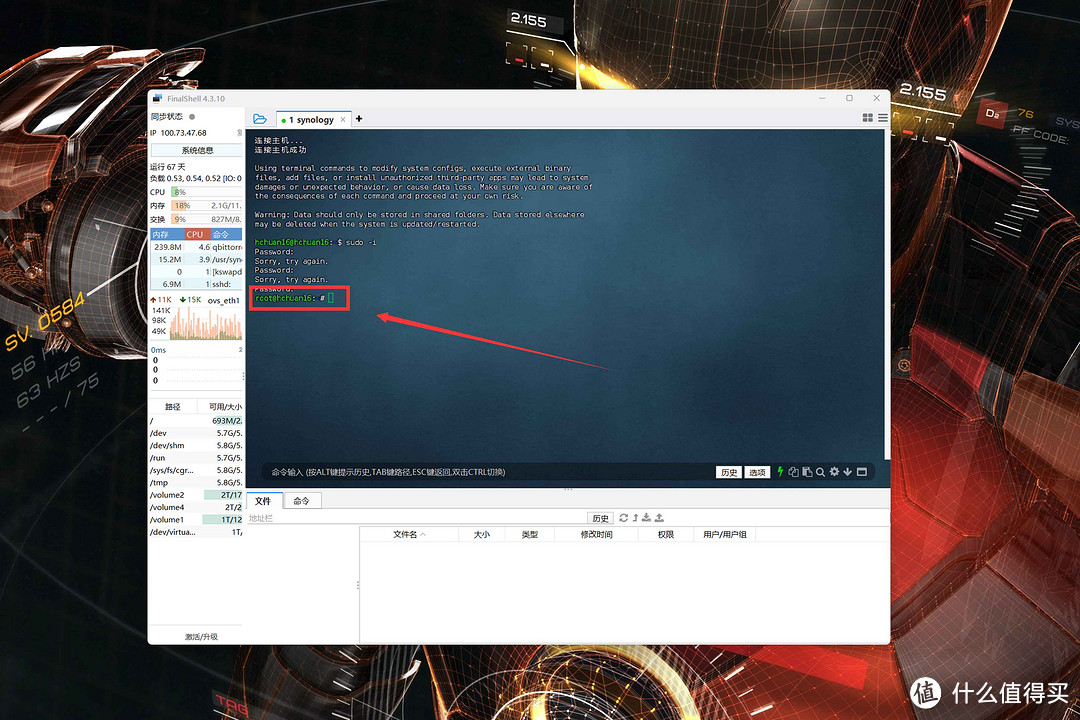Open the 历史 dropdown in the file panel
The image size is (1080, 720).
click(x=600, y=517)
